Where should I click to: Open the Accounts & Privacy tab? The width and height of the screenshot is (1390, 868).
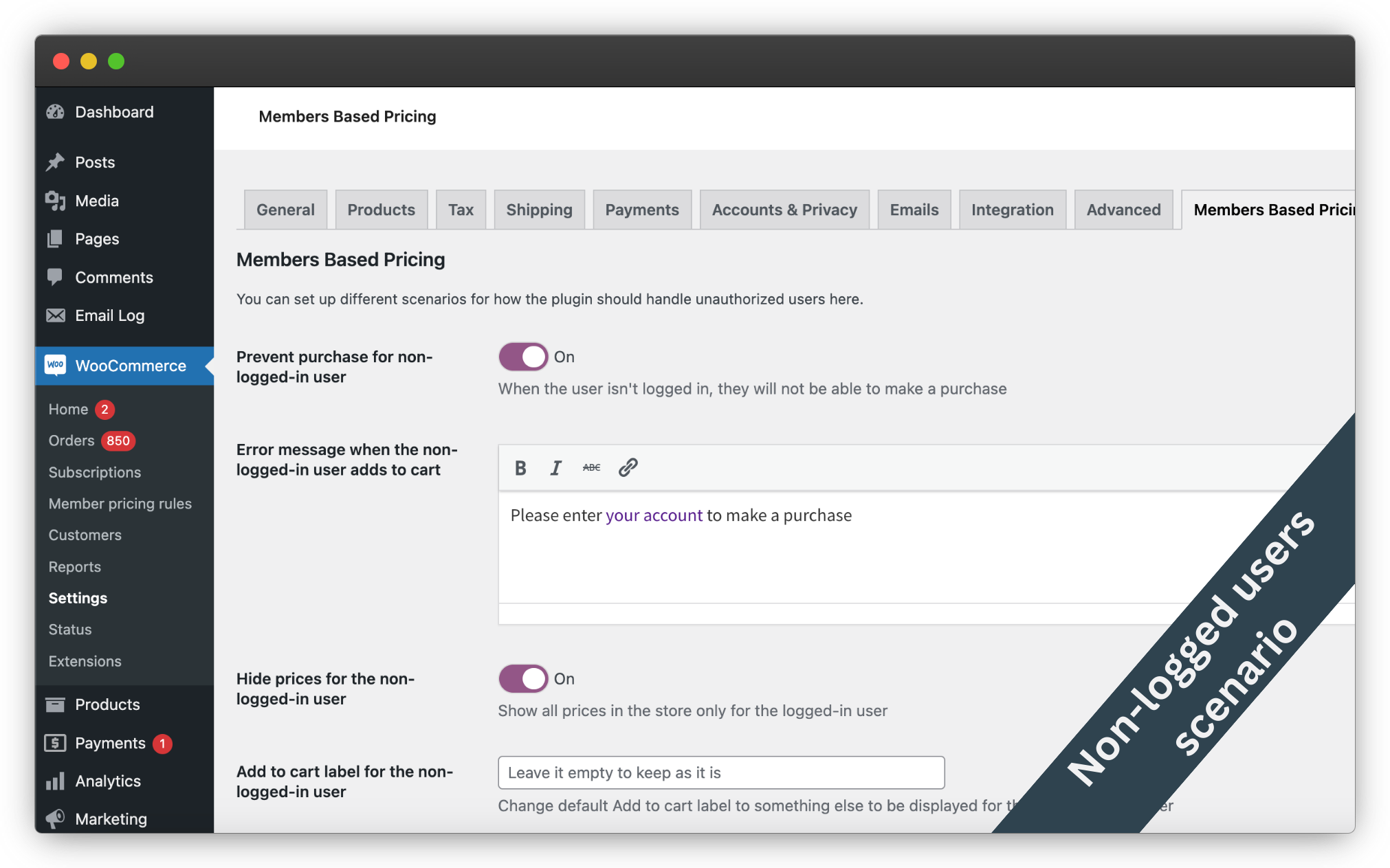click(784, 210)
